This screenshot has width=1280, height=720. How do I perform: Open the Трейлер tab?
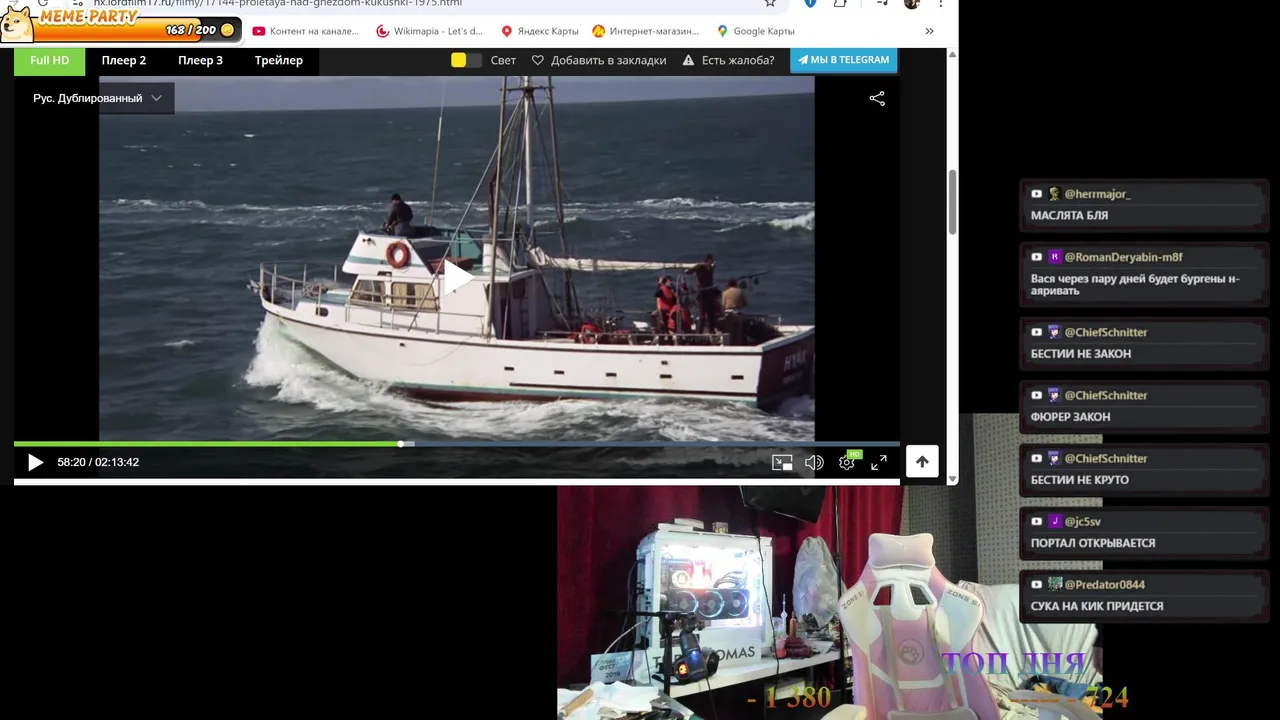(x=278, y=60)
